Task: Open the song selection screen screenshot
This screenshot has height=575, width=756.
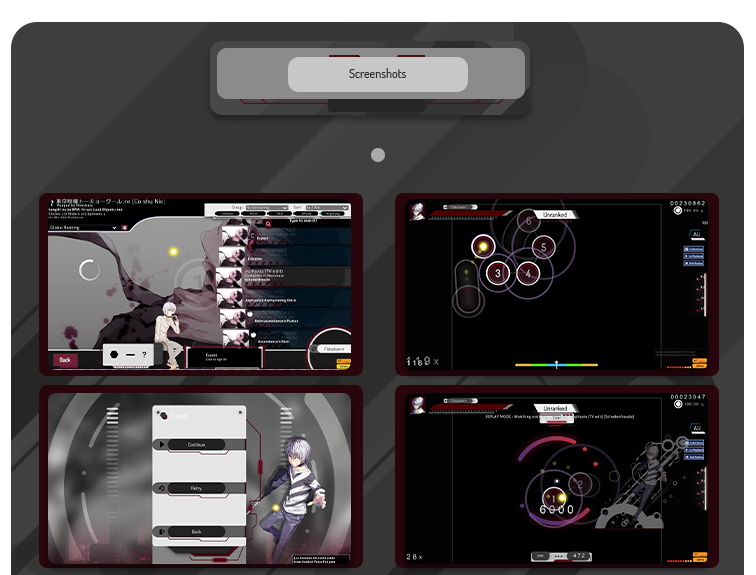Action: click(x=201, y=284)
